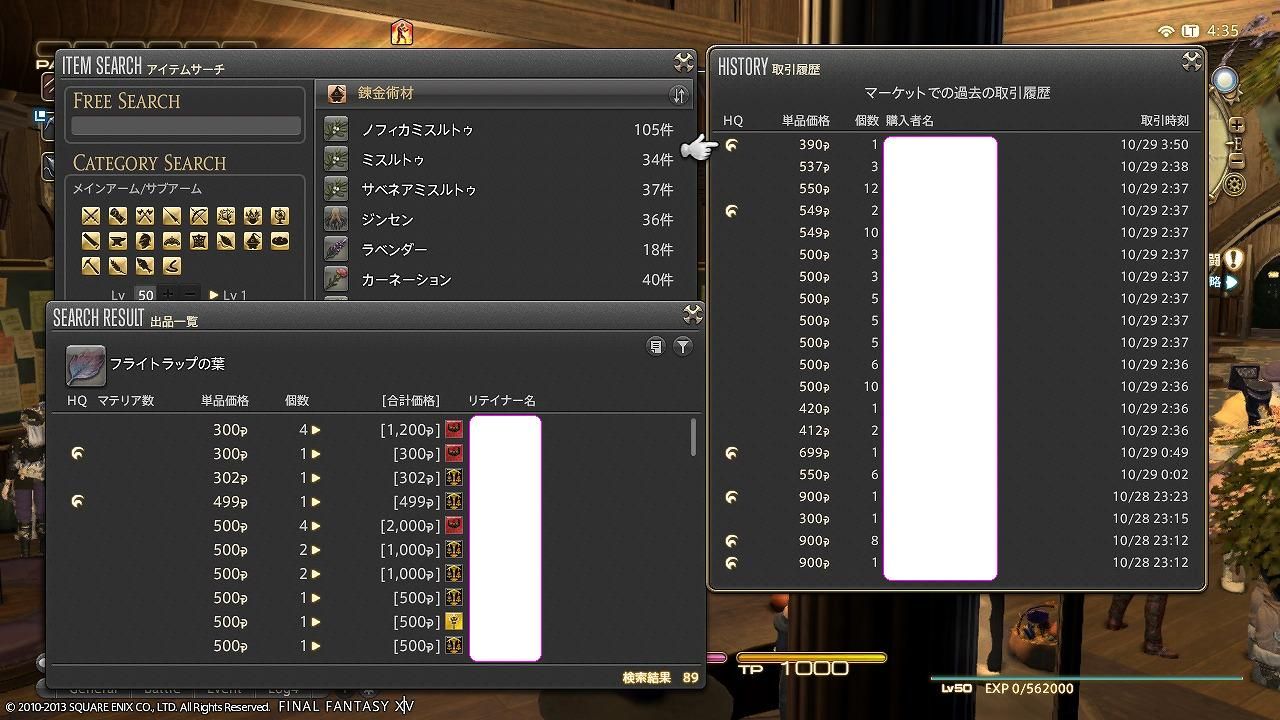This screenshot has width=1280, height=720.
Task: Select the fishing hook category icon
Action: pyautogui.click(x=172, y=266)
